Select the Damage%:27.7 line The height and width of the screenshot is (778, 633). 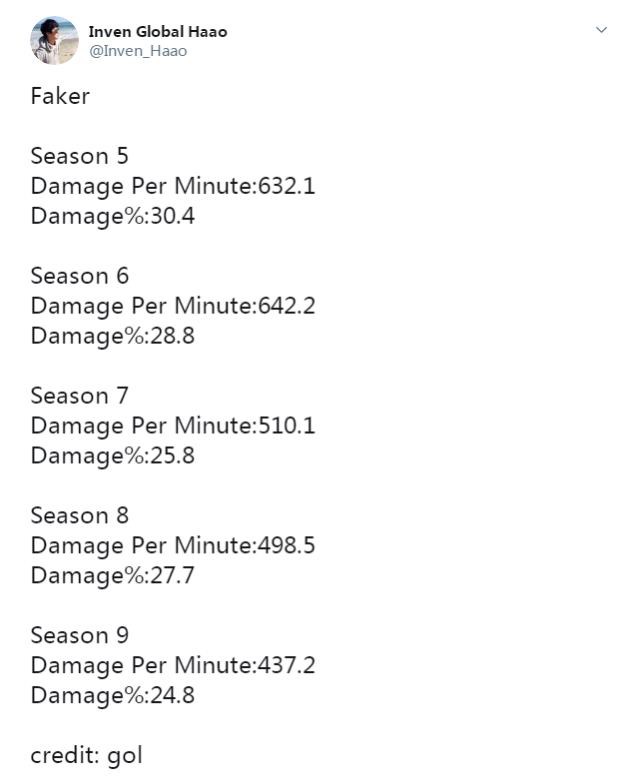[113, 576]
